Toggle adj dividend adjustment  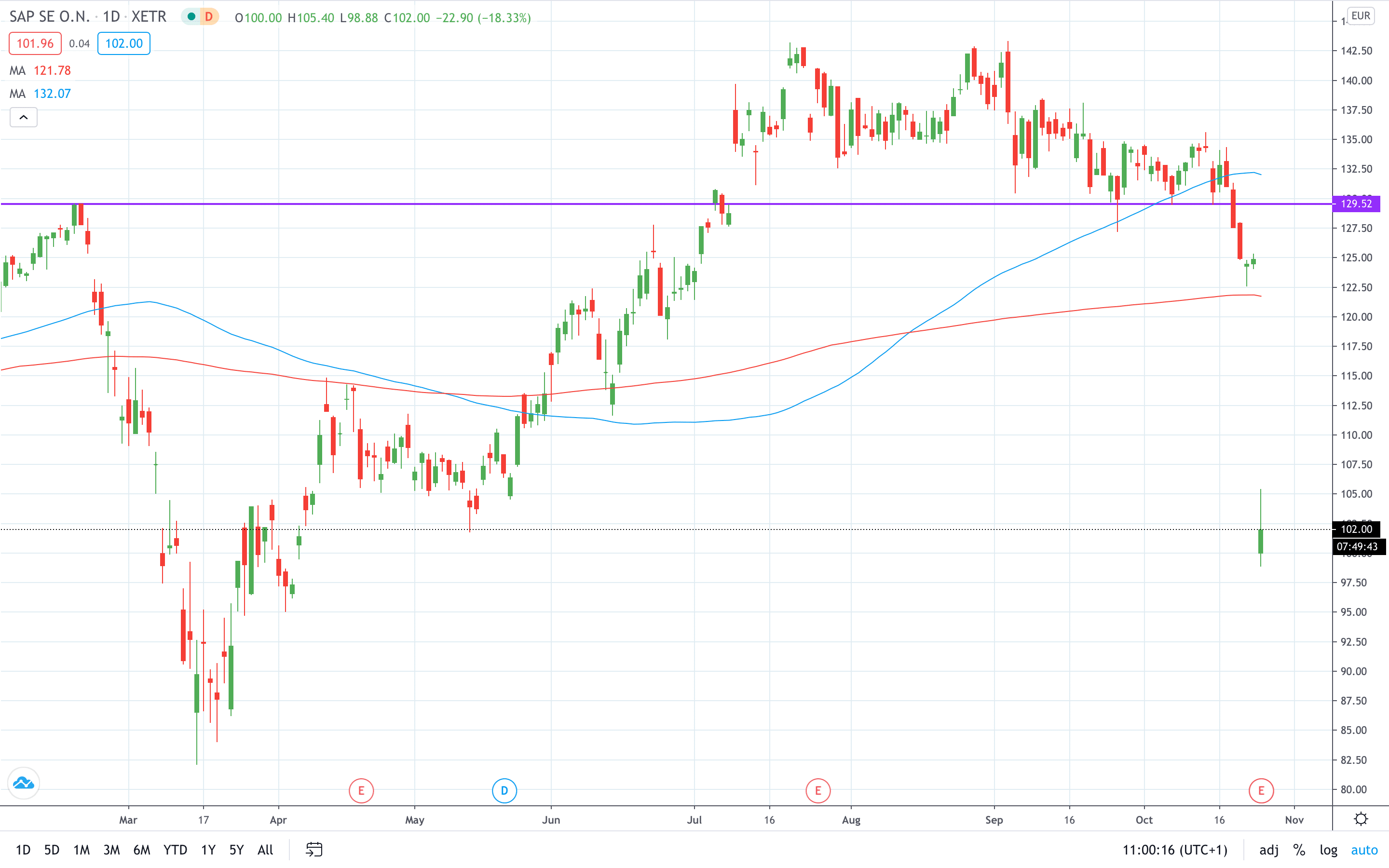click(1269, 850)
